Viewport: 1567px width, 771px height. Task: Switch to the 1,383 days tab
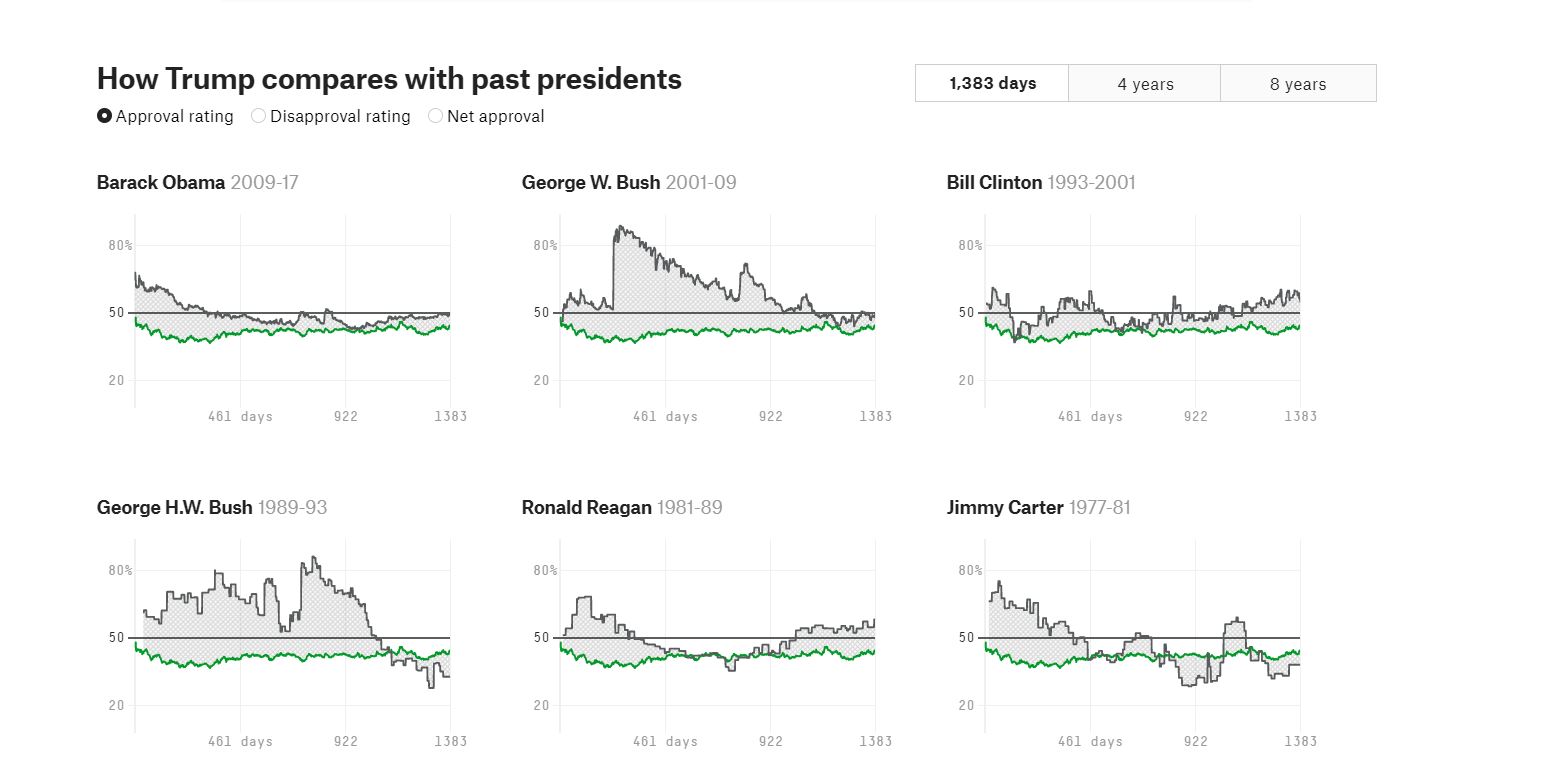(x=992, y=84)
